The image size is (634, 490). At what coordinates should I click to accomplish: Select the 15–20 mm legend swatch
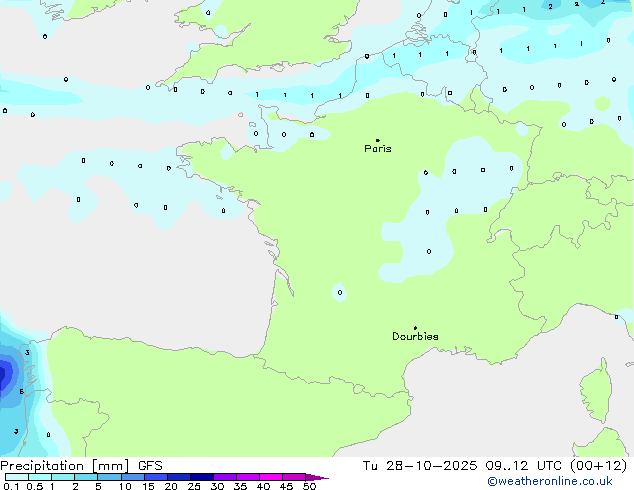pyautogui.click(x=156, y=477)
